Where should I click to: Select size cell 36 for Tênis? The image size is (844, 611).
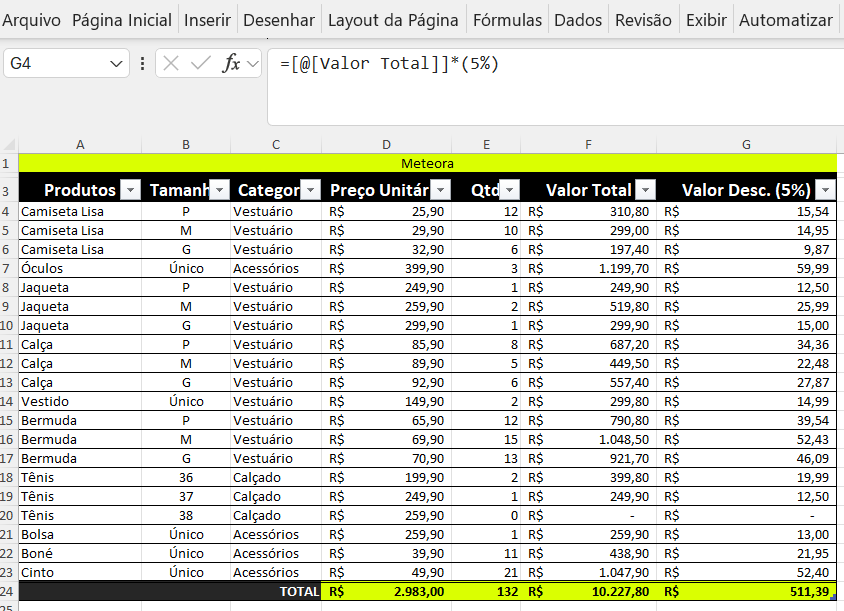click(186, 477)
